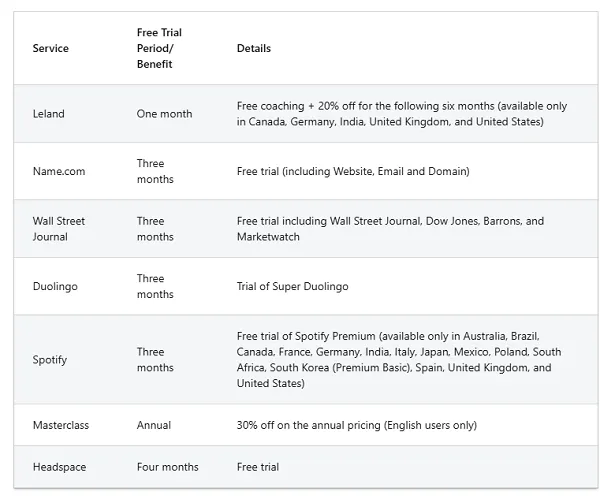Click the One month trial period cell
Image resolution: width=600 pixels, height=499 pixels.
pos(164,114)
